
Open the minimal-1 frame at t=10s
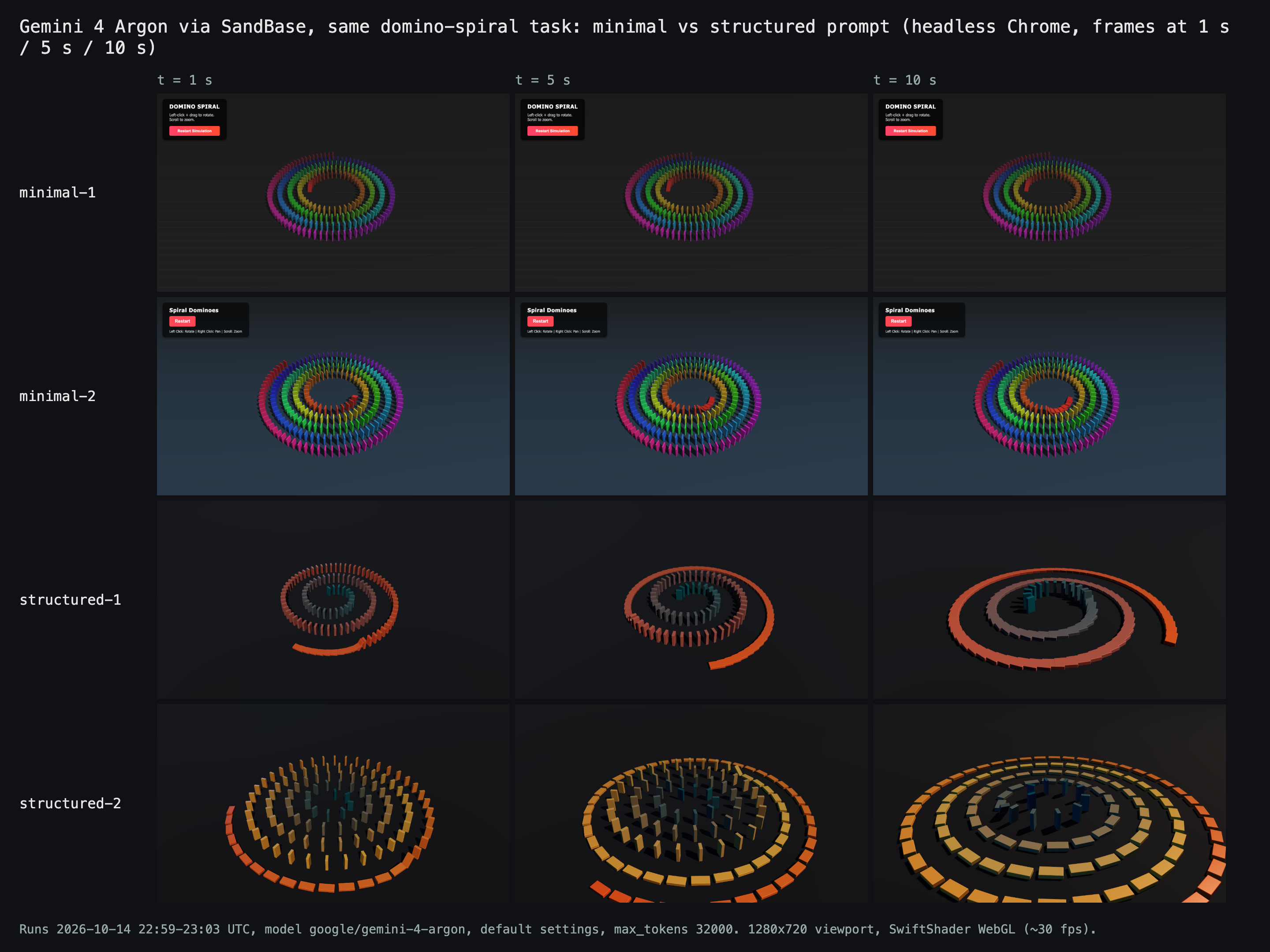tap(1049, 192)
